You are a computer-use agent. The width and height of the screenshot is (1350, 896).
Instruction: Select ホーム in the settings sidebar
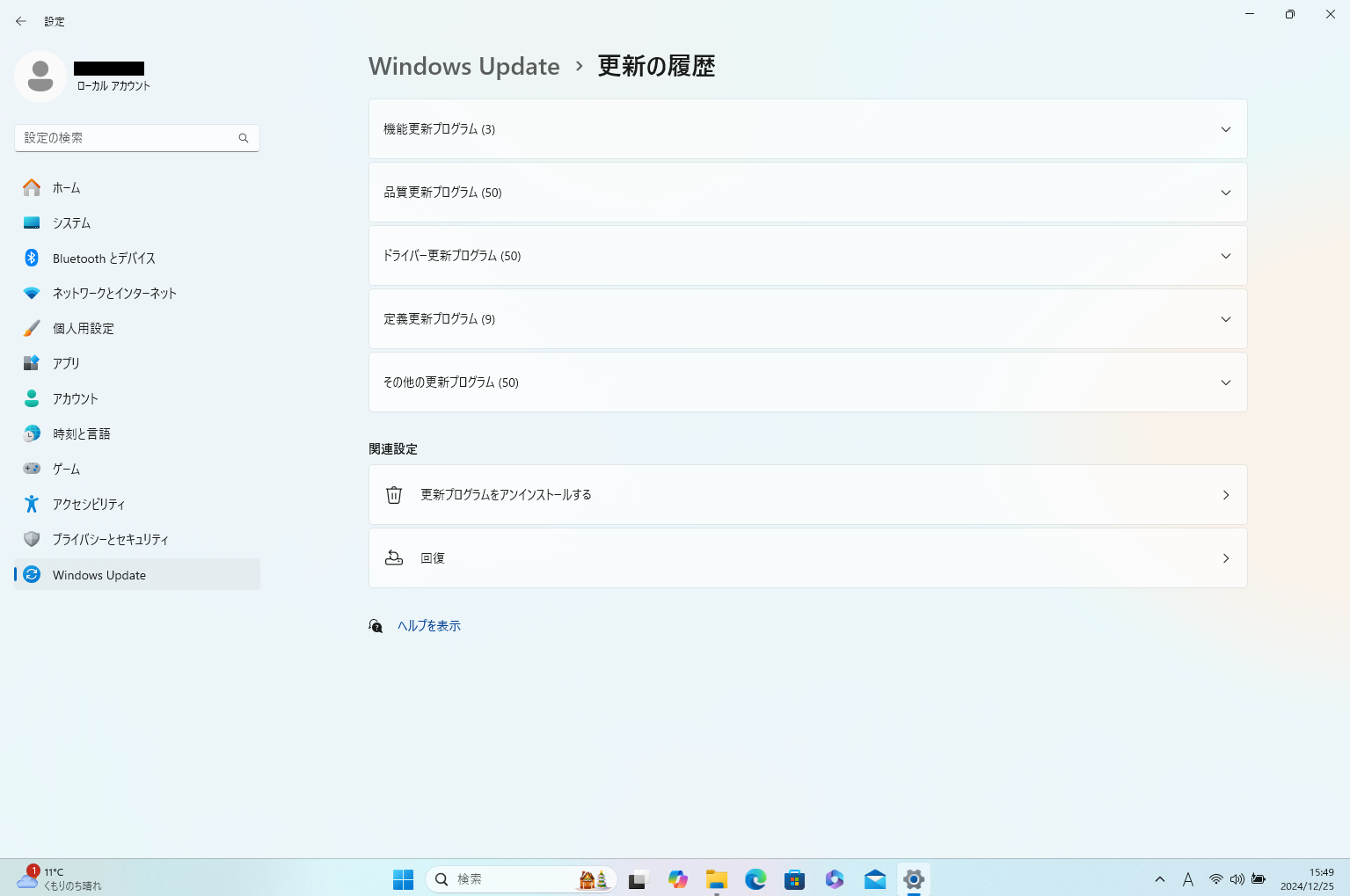[x=66, y=188]
